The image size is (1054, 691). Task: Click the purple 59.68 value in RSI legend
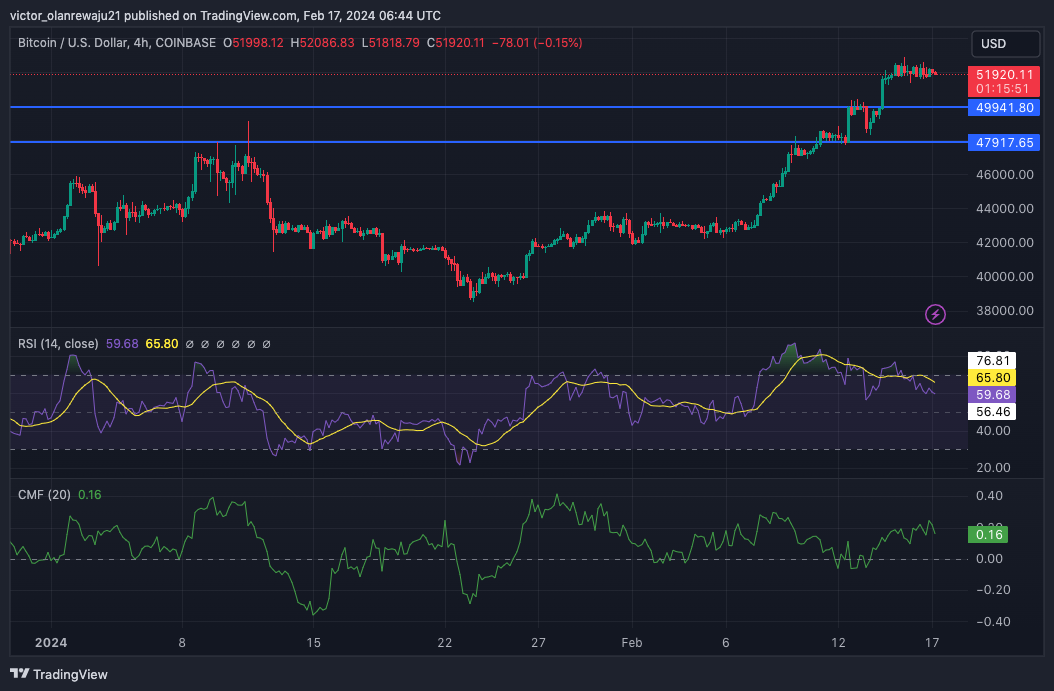point(122,344)
